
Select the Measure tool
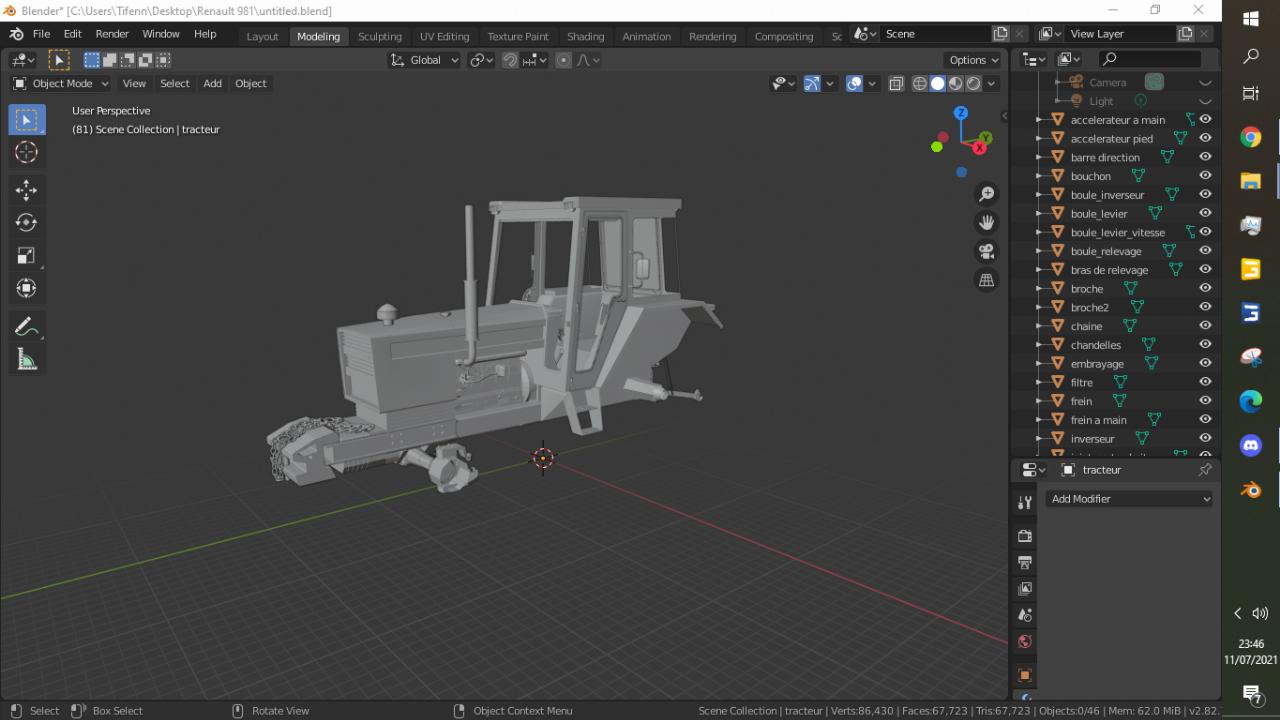[x=27, y=359]
